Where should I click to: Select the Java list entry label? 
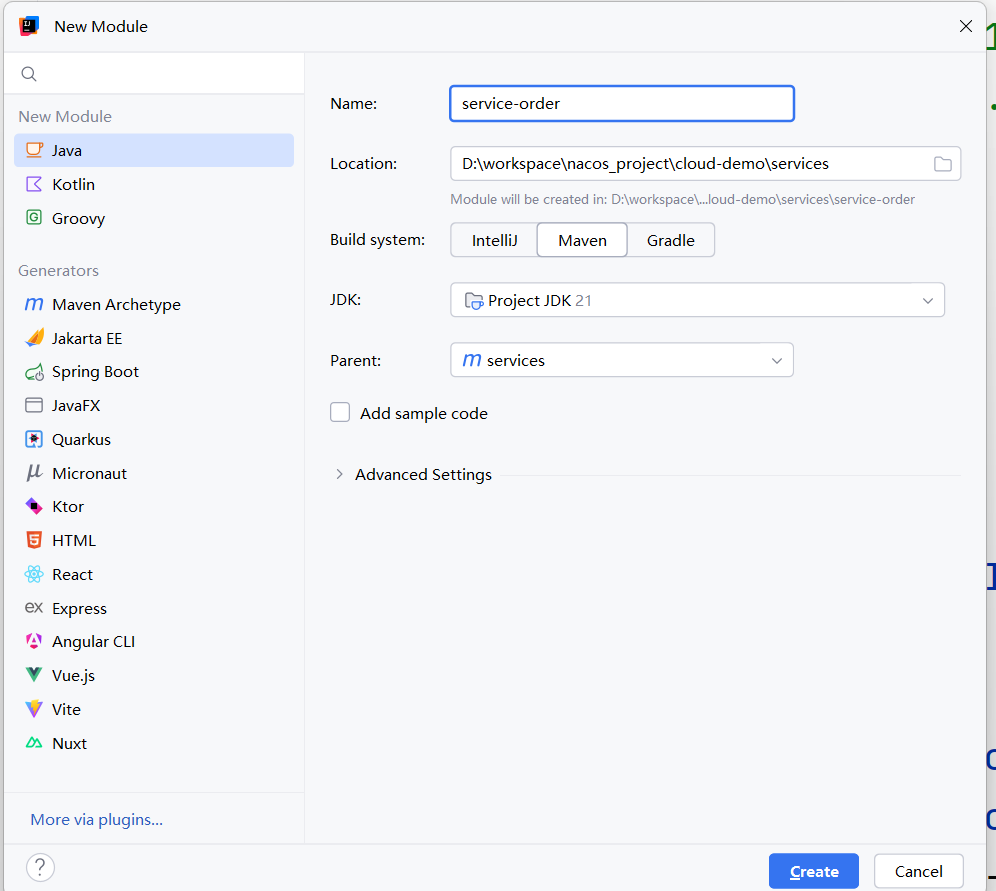click(67, 151)
